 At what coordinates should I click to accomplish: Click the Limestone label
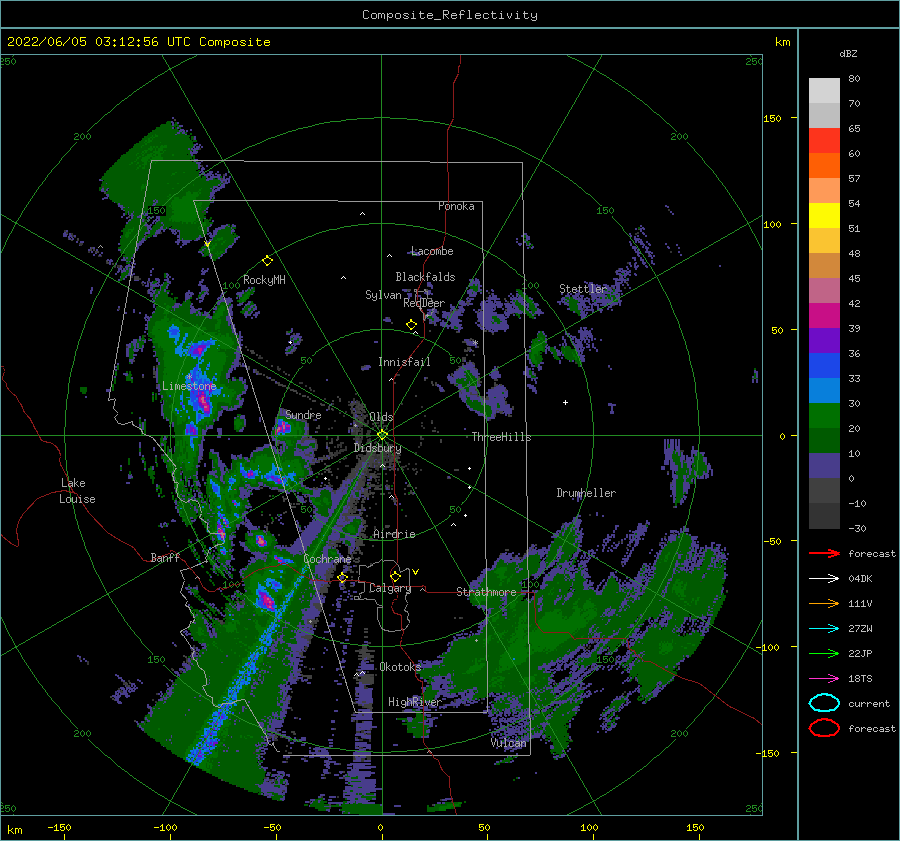click(189, 386)
